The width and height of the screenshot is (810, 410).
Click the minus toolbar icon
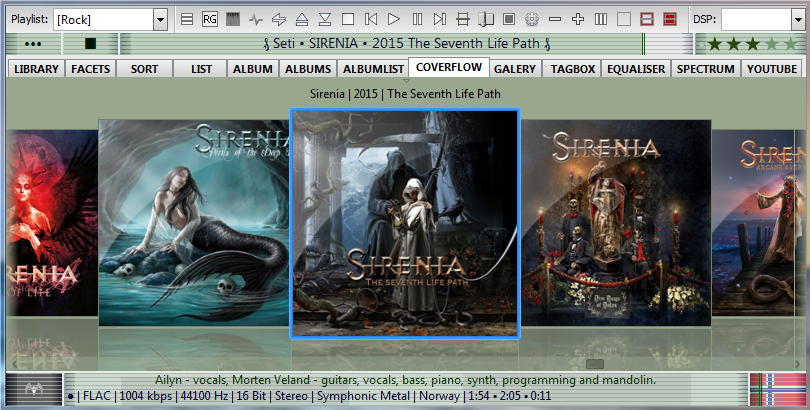[555, 20]
